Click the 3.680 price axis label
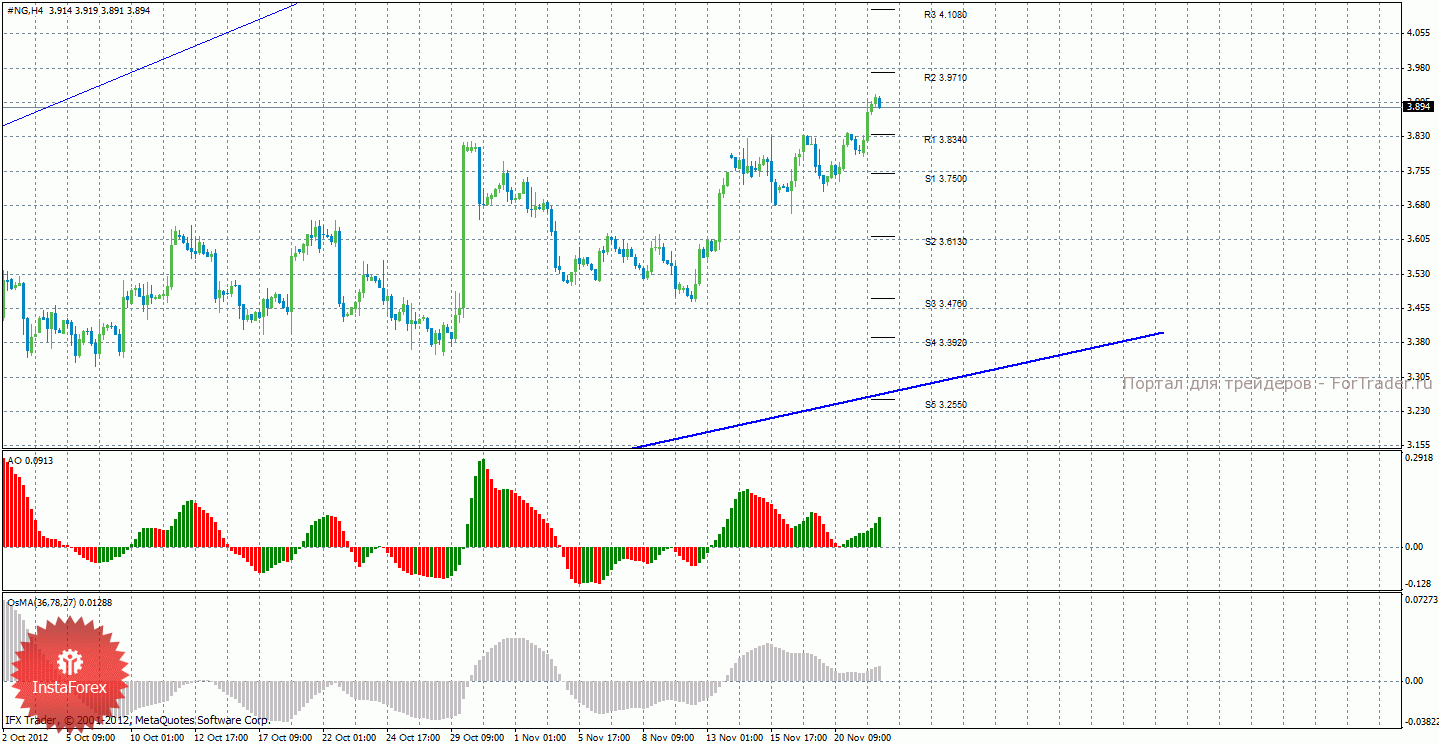This screenshot has width=1439, height=745. [x=1419, y=205]
